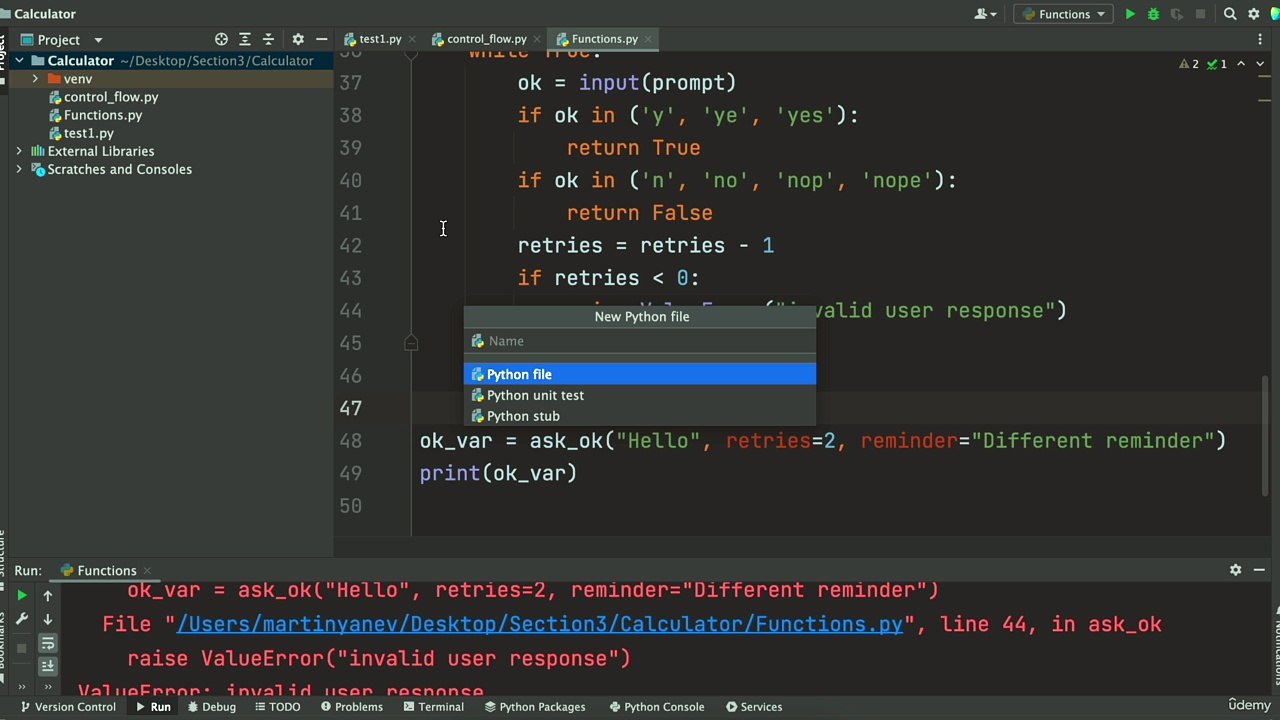This screenshot has height=720, width=1280.
Task: Open Search Everywhere magnifier icon
Action: pos(1230,14)
